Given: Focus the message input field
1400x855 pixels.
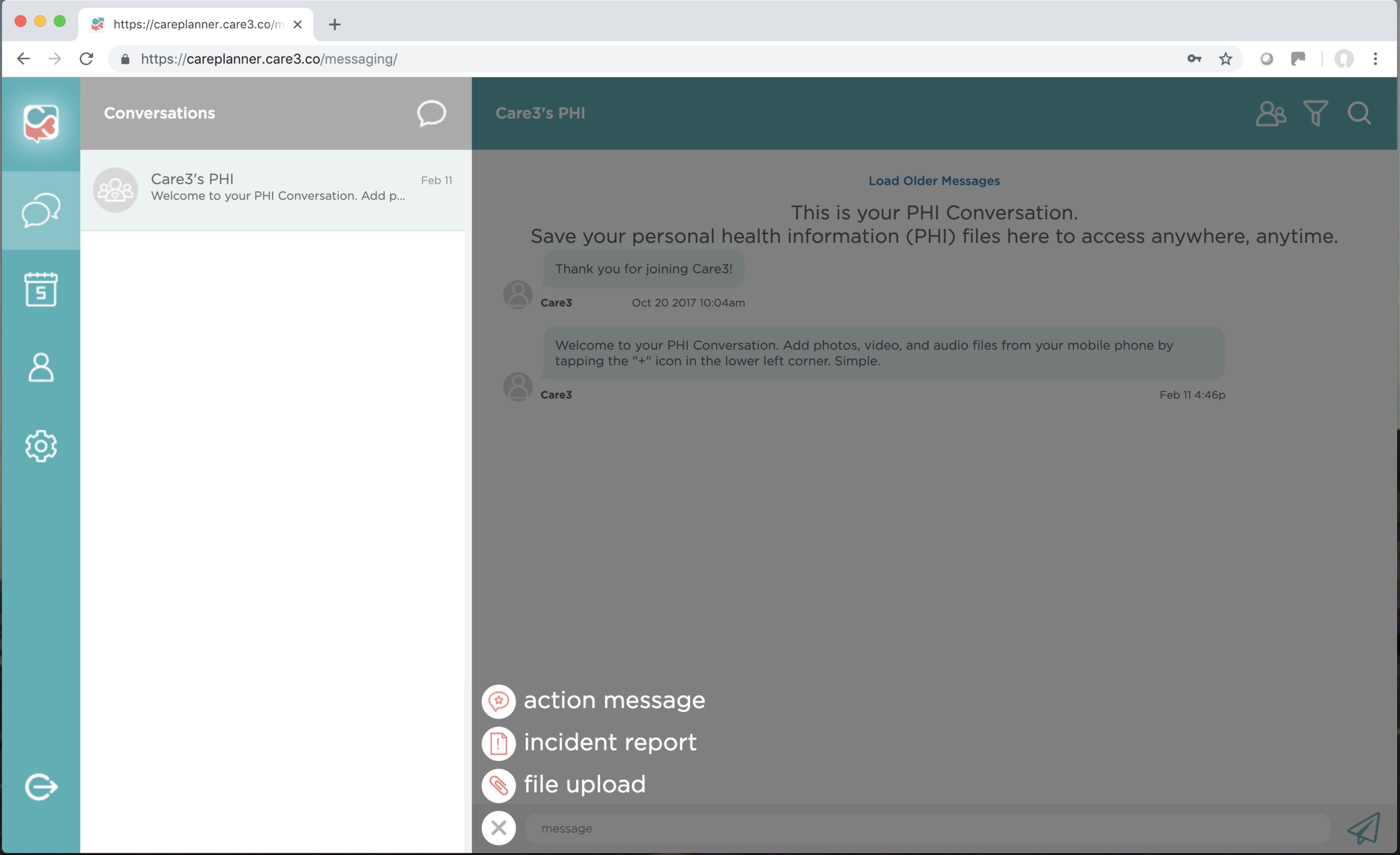Looking at the screenshot, I should (927, 828).
